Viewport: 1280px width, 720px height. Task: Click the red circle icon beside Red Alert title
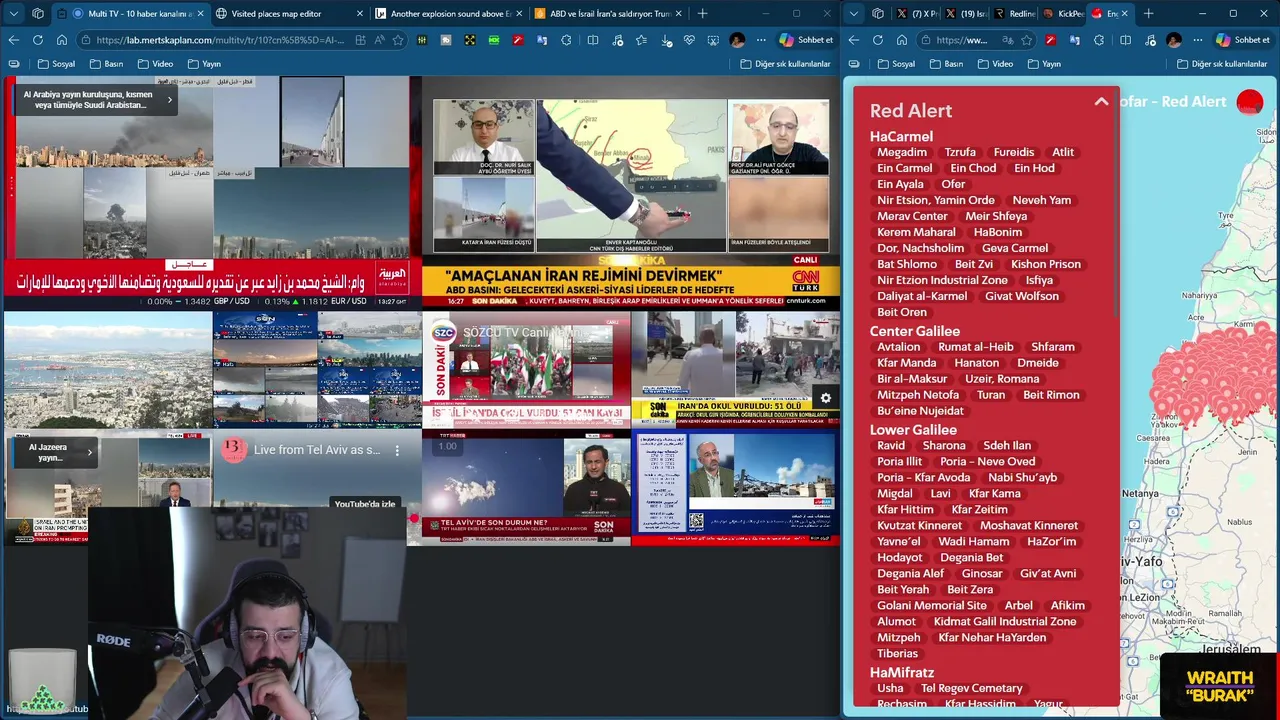pos(1250,102)
